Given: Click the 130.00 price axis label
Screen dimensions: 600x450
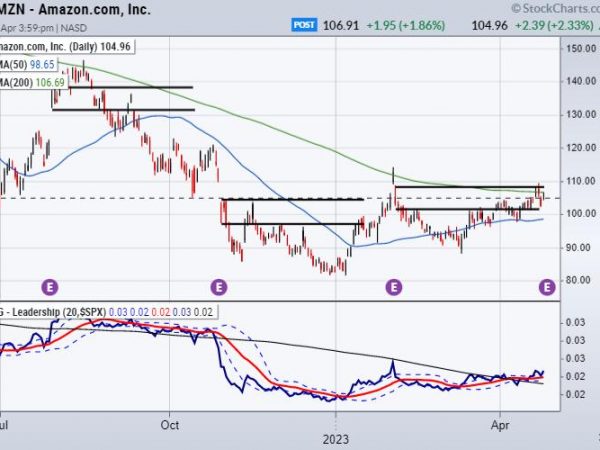Looking at the screenshot, I should click(581, 114).
